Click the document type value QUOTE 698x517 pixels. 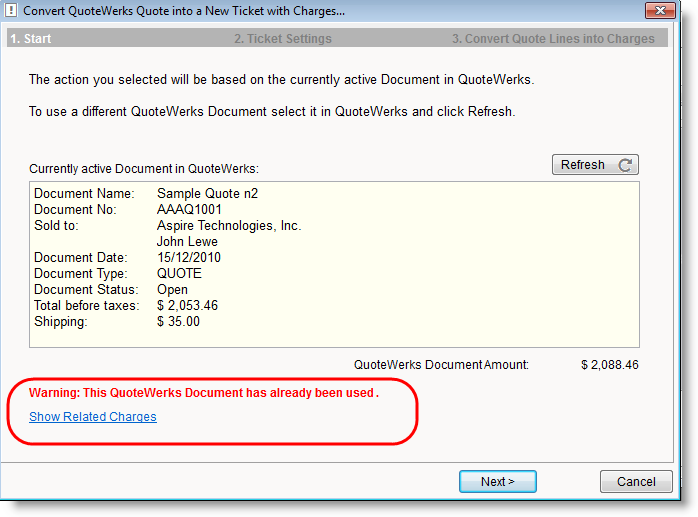click(179, 274)
